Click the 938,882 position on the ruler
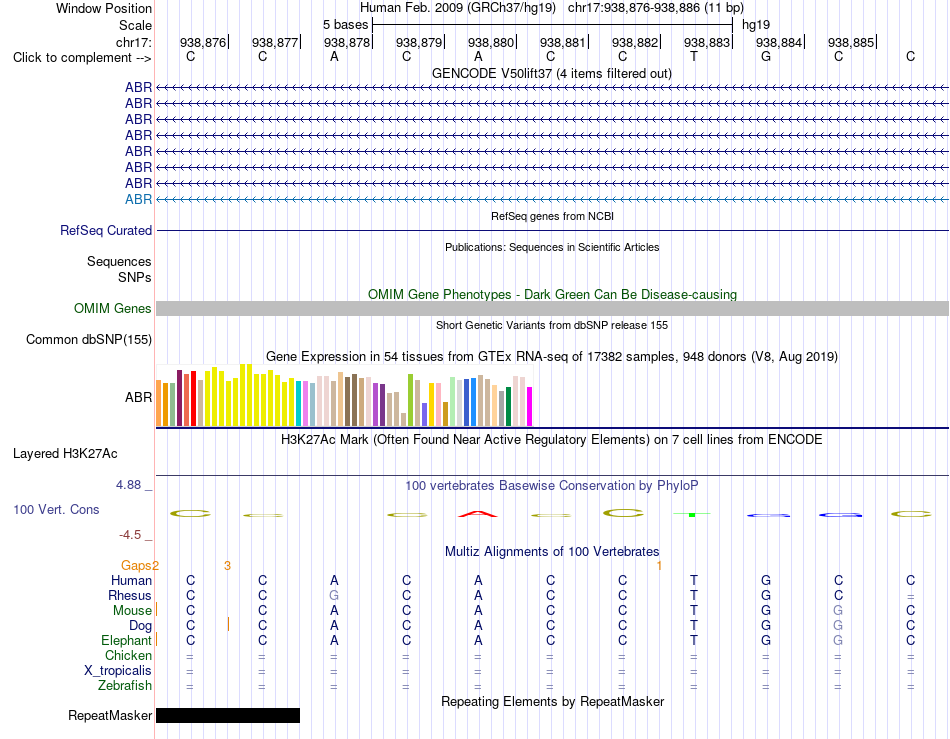This screenshot has width=950, height=739. point(635,42)
